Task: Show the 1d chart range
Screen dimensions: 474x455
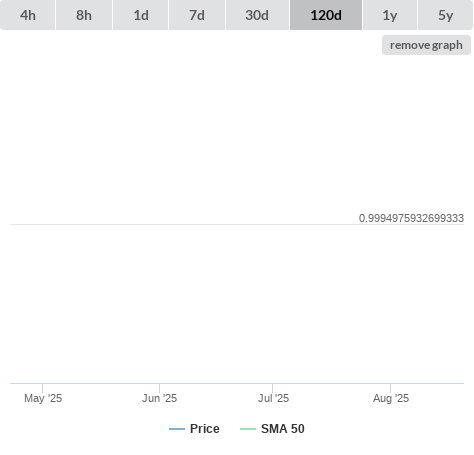Action: [x=141, y=15]
